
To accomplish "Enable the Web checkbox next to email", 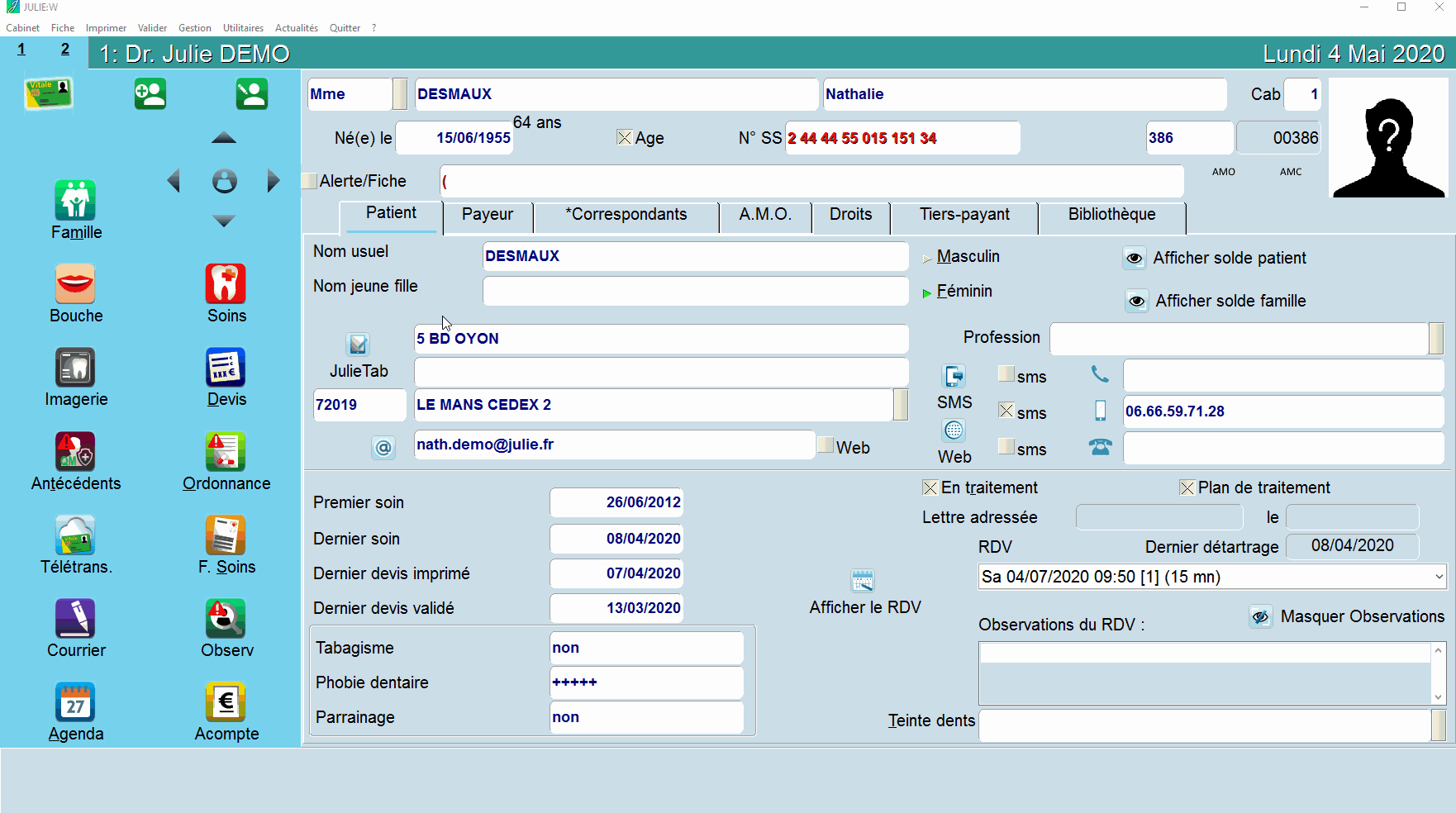I will click(x=825, y=445).
